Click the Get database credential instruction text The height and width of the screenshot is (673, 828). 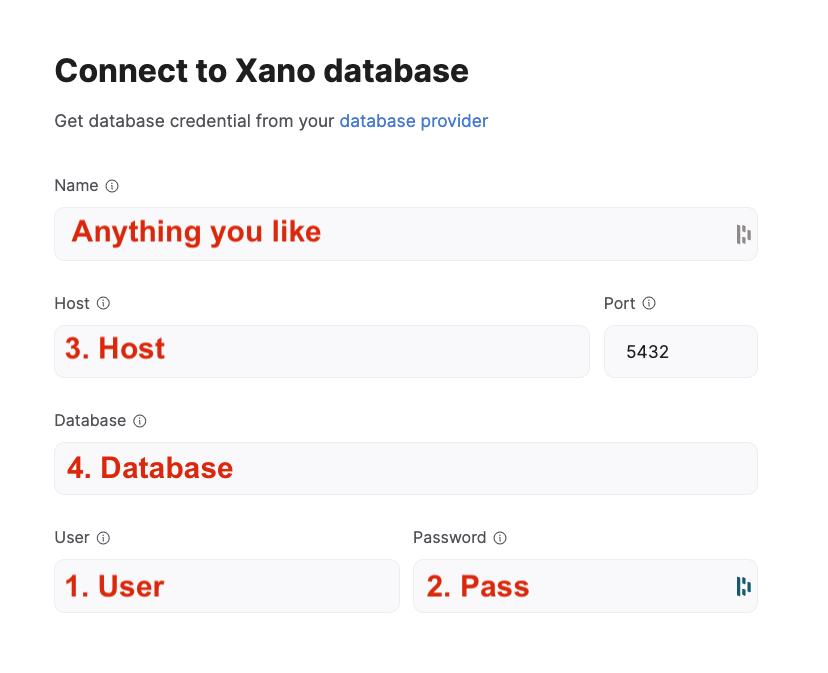pos(194,121)
